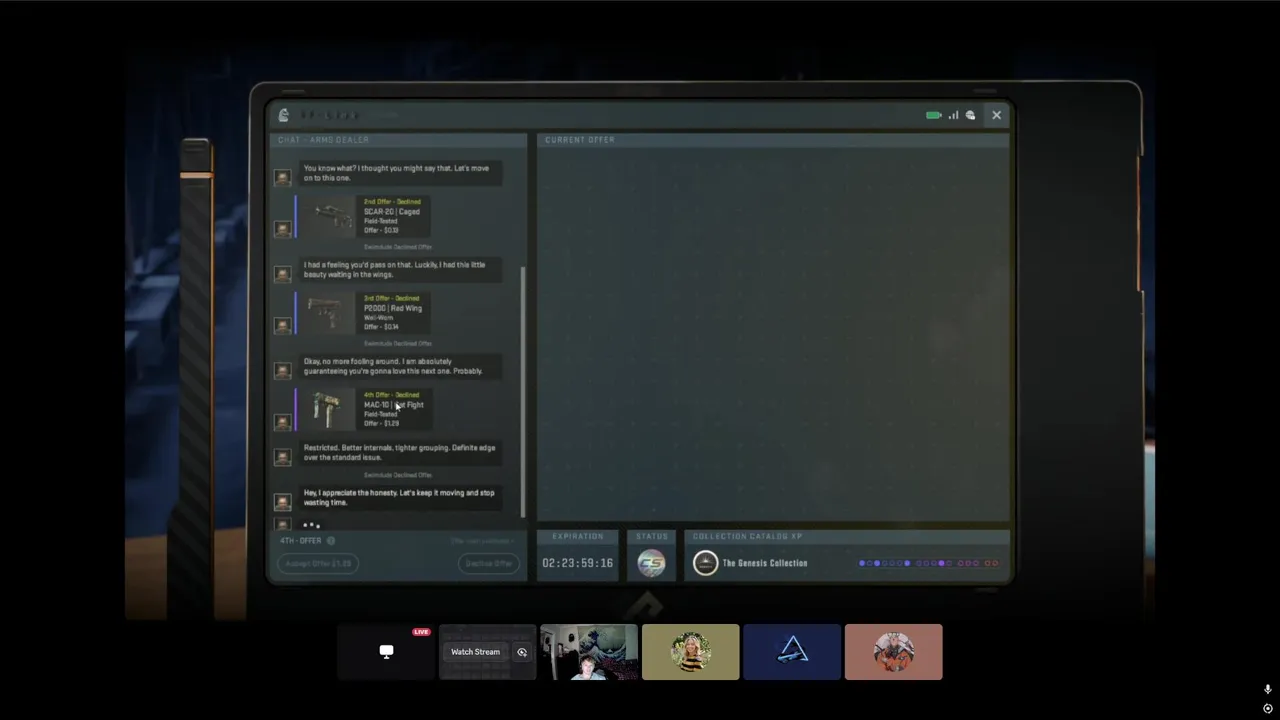Open the MAC-10 4th offer card
Image resolution: width=1280 pixels, height=720 pixels.
pyautogui.click(x=364, y=409)
